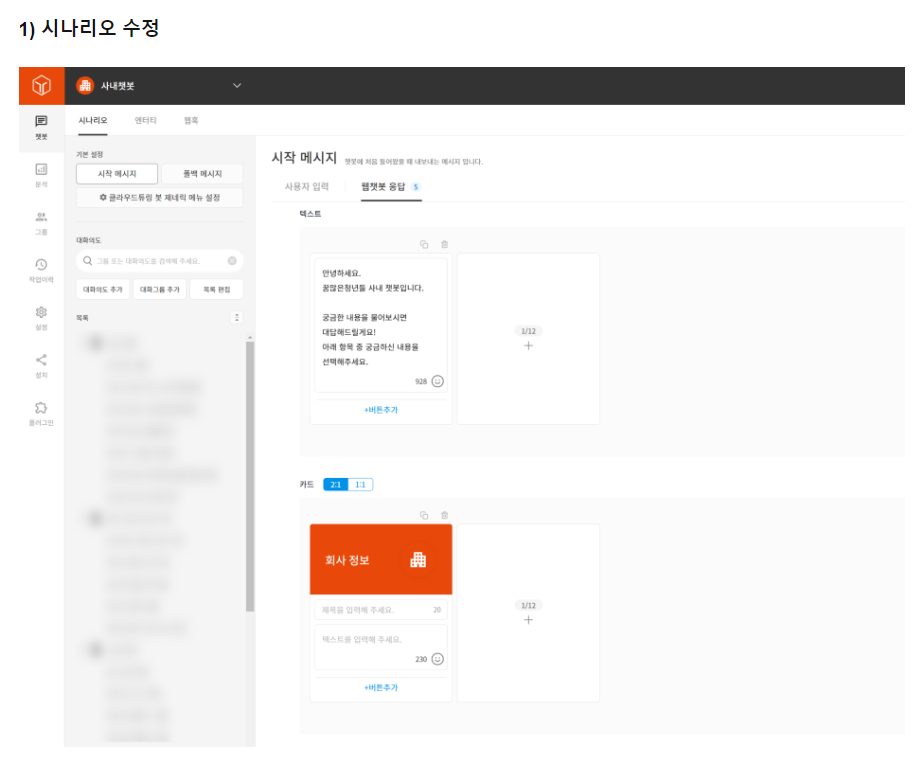Delete the 회사 정보 card trash icon

coord(444,516)
